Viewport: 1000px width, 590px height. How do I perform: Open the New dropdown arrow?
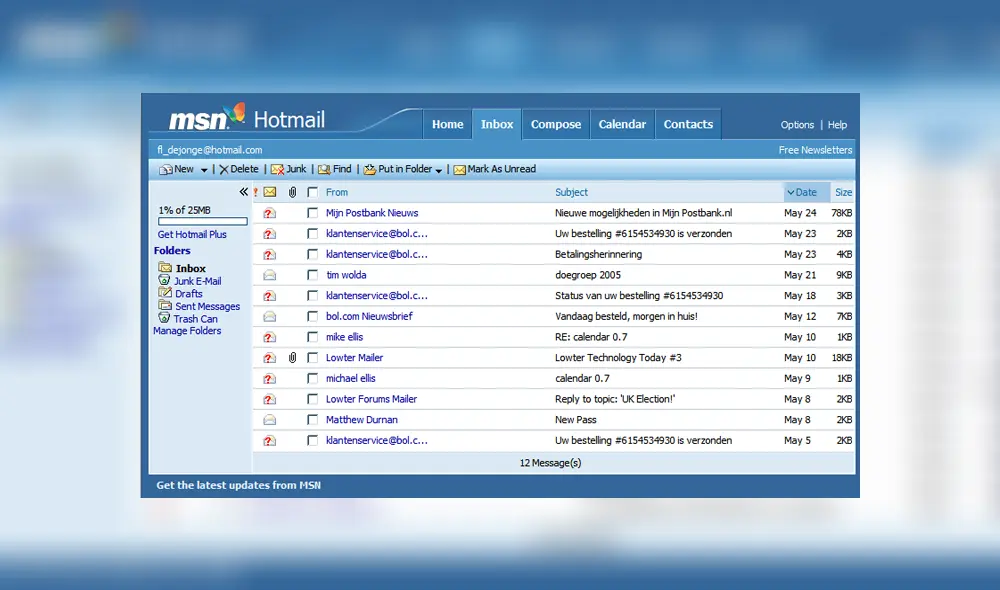204,170
